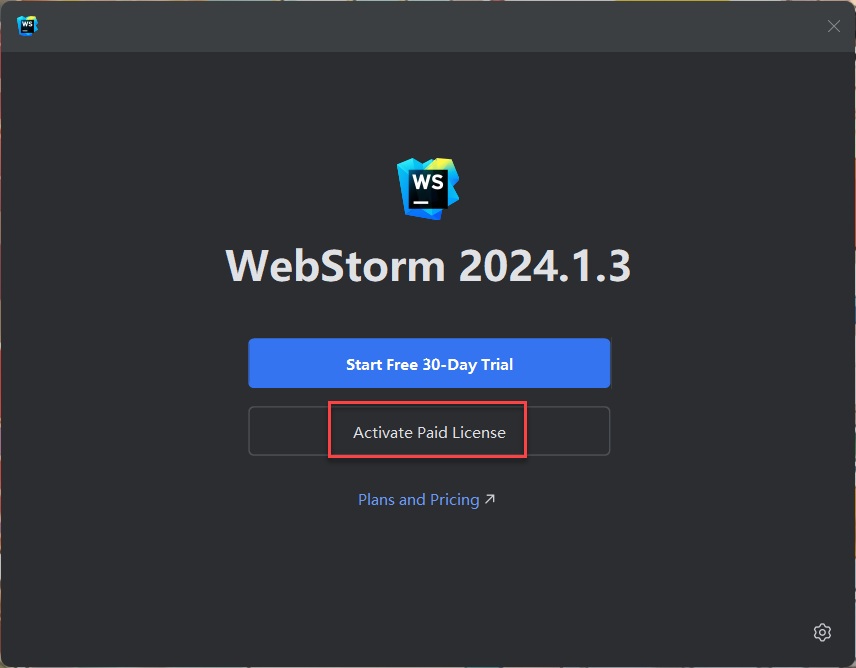The height and width of the screenshot is (668, 856).
Task: Click the WebStorm 2024.1.3 heading text
Action: pyautogui.click(x=428, y=266)
